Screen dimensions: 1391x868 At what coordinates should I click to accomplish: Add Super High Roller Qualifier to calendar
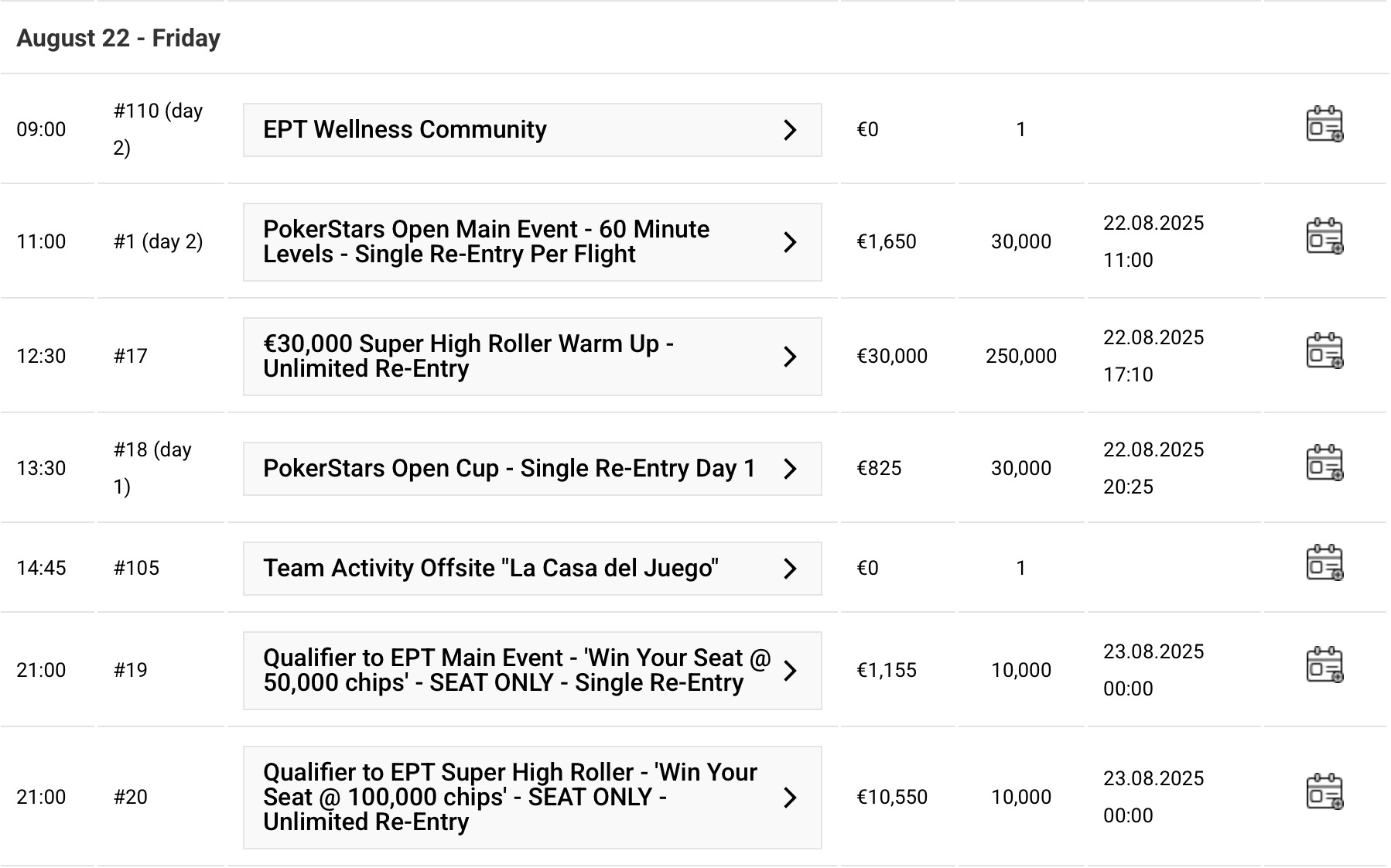(x=1324, y=792)
